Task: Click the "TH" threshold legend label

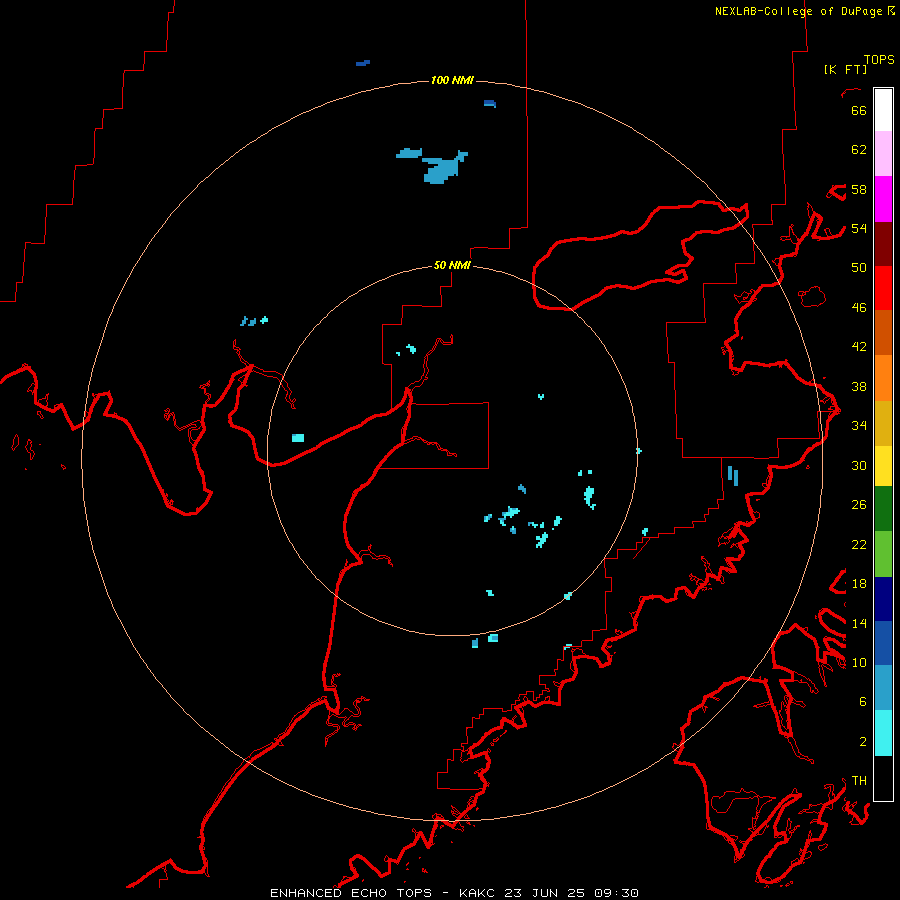Action: coord(859,781)
